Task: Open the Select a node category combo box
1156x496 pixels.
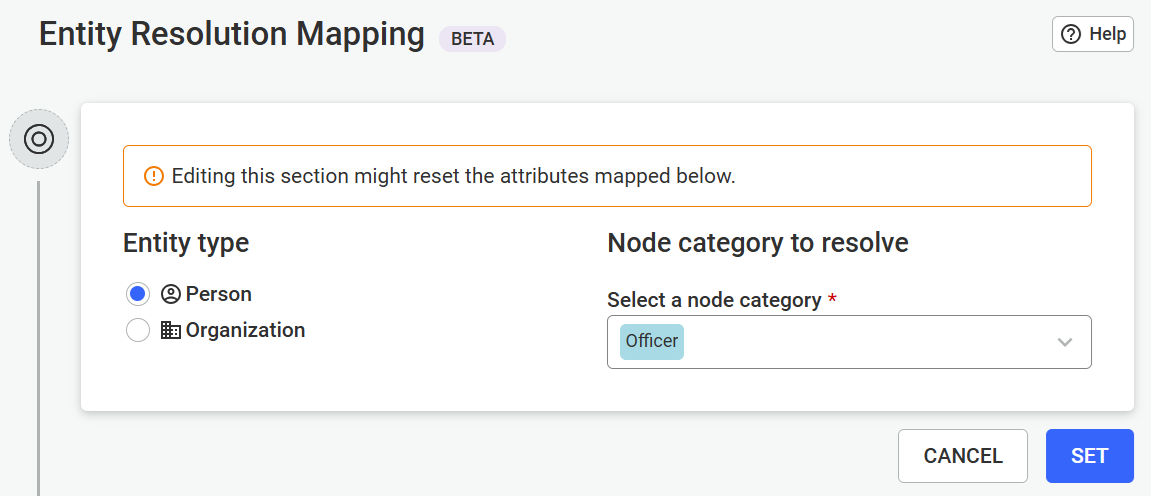Action: click(x=849, y=342)
